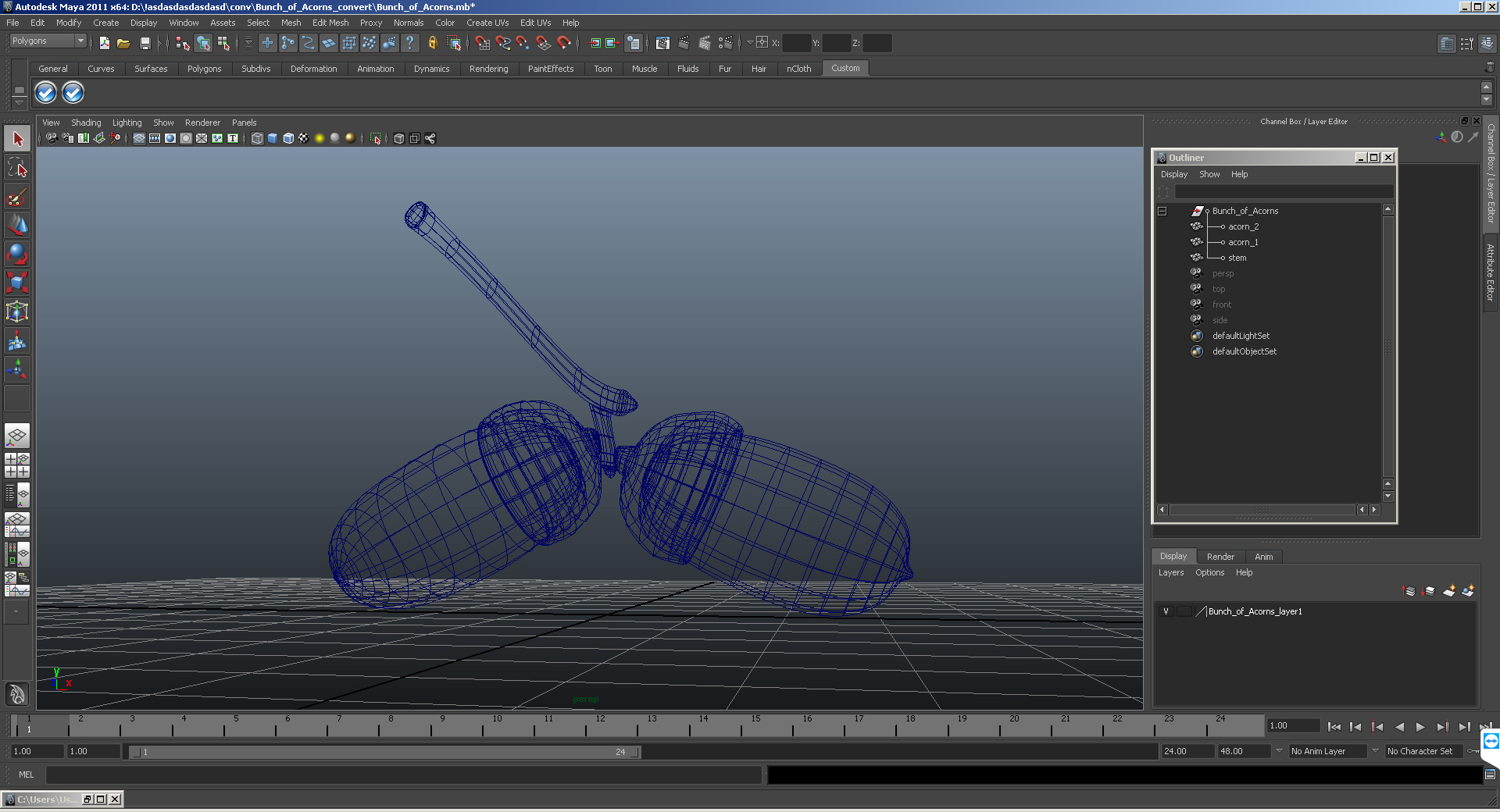The height and width of the screenshot is (812, 1500).
Task: Switch to single perspective view layout
Action: [x=17, y=436]
